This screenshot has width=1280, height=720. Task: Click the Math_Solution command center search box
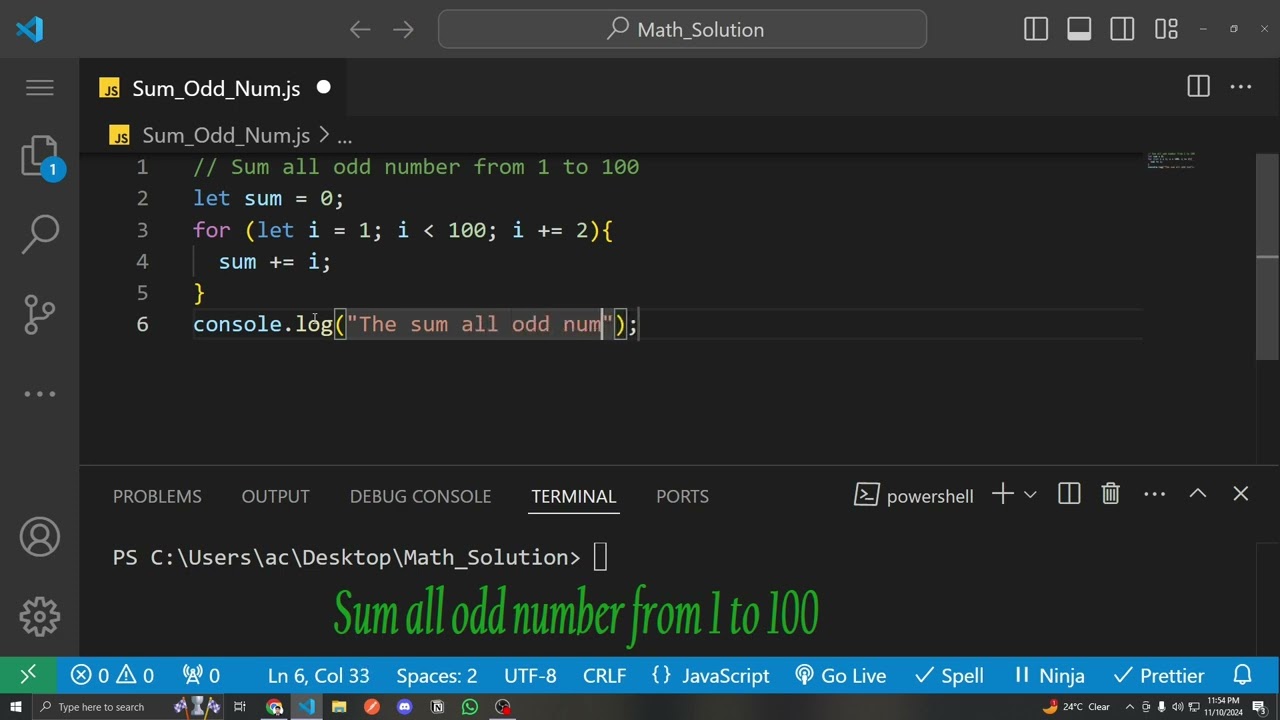pos(682,30)
